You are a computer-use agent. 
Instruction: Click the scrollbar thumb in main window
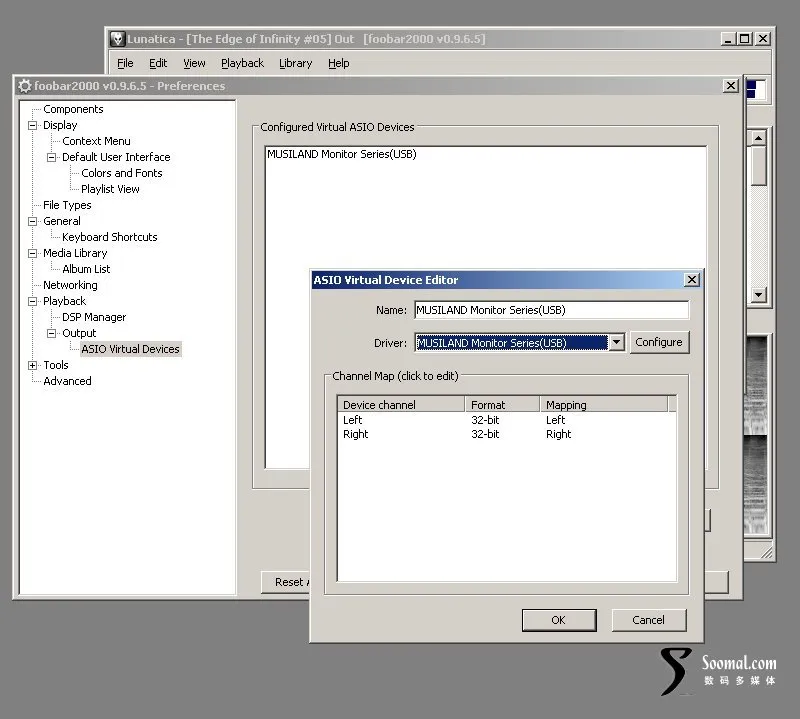click(759, 166)
